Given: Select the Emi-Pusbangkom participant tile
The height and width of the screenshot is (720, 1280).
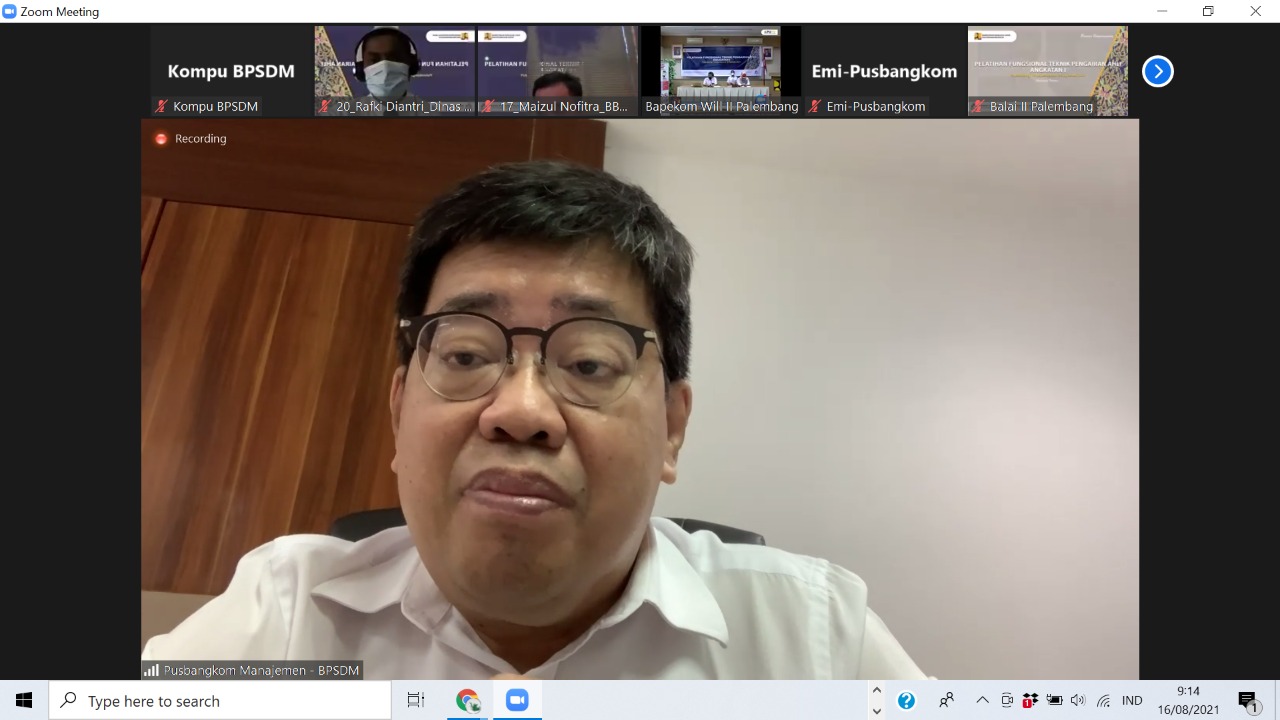Looking at the screenshot, I should pyautogui.click(x=884, y=71).
